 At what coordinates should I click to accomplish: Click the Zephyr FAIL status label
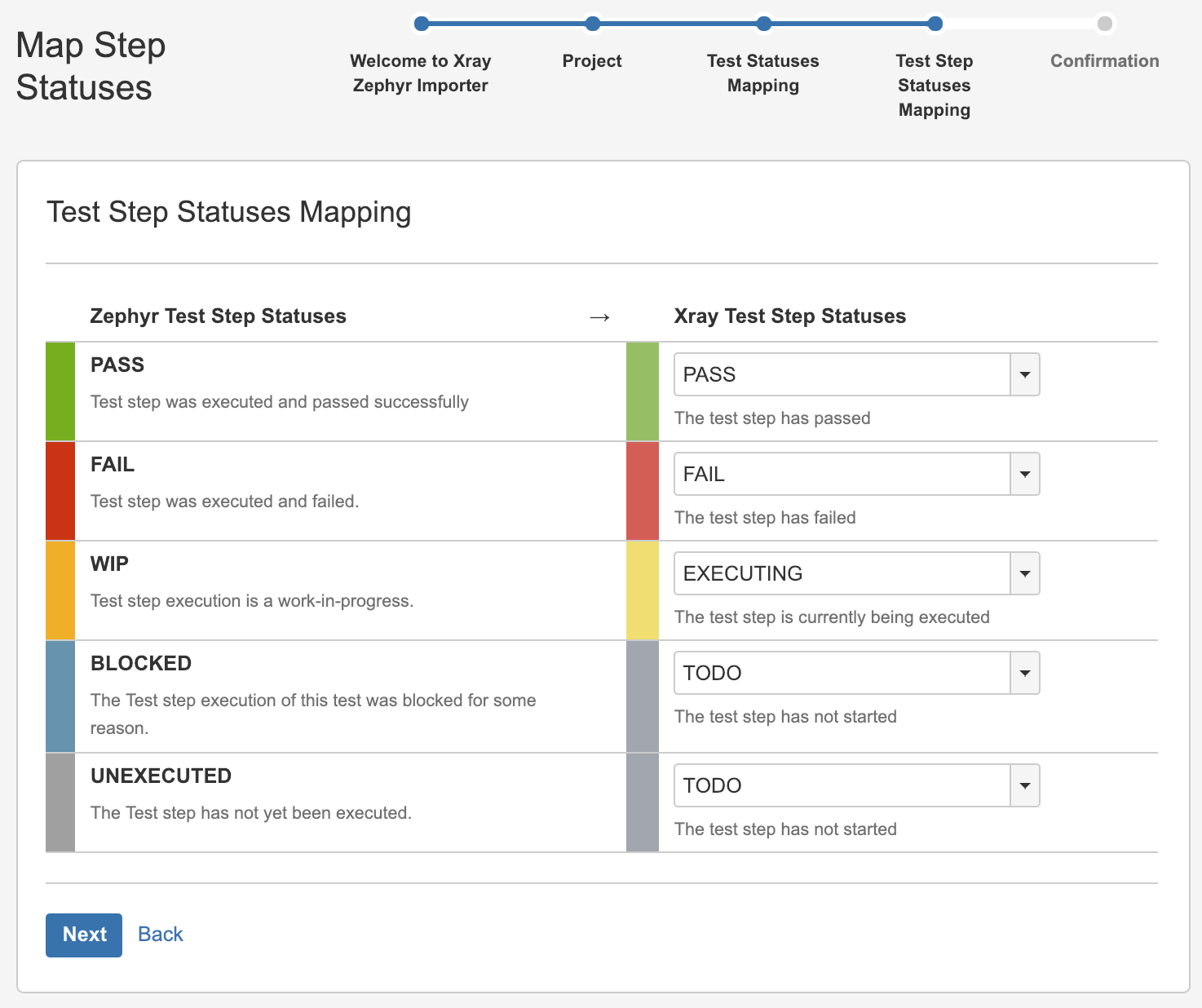click(x=113, y=464)
